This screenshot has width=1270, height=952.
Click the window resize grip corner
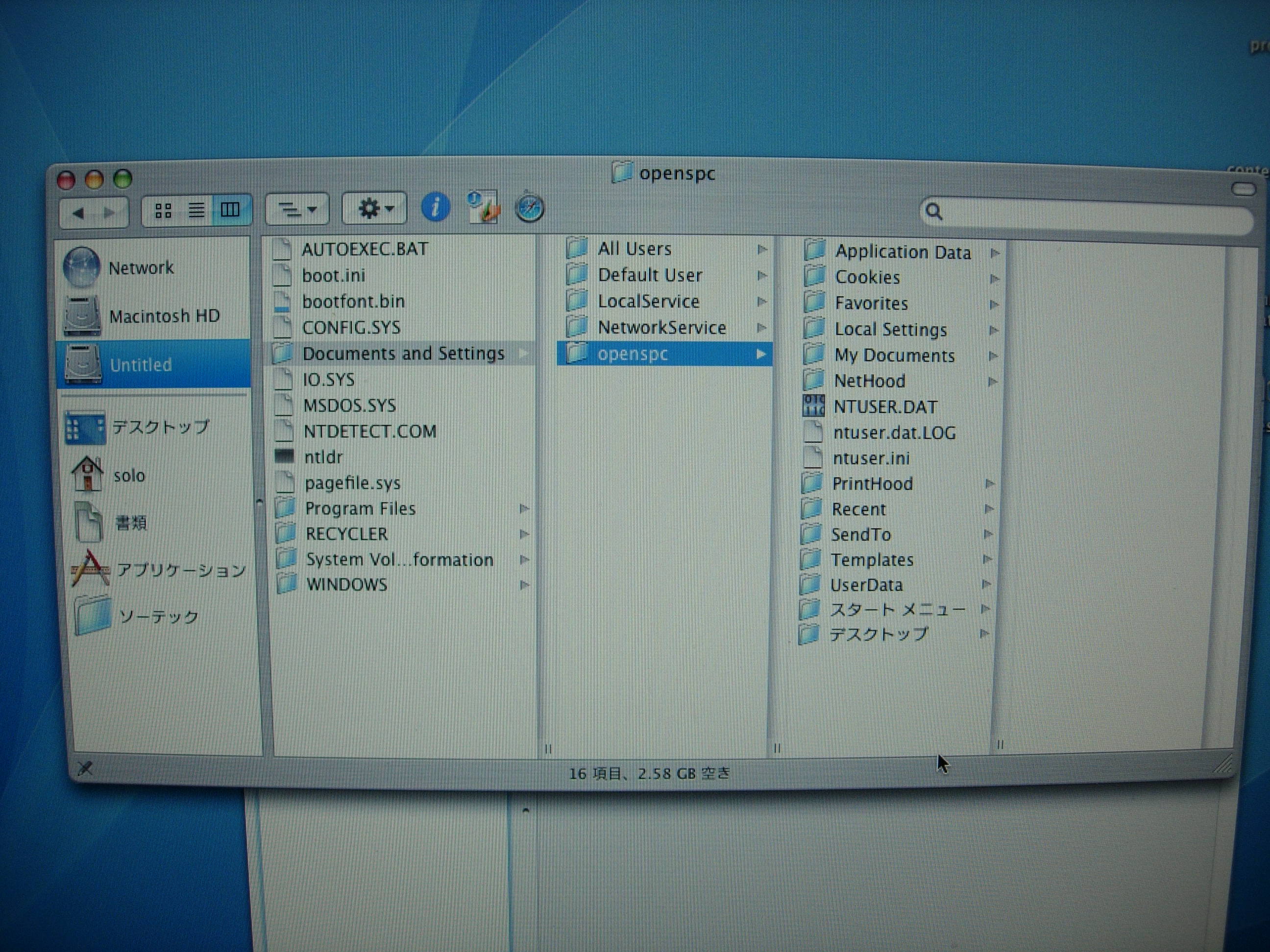[x=1223, y=764]
